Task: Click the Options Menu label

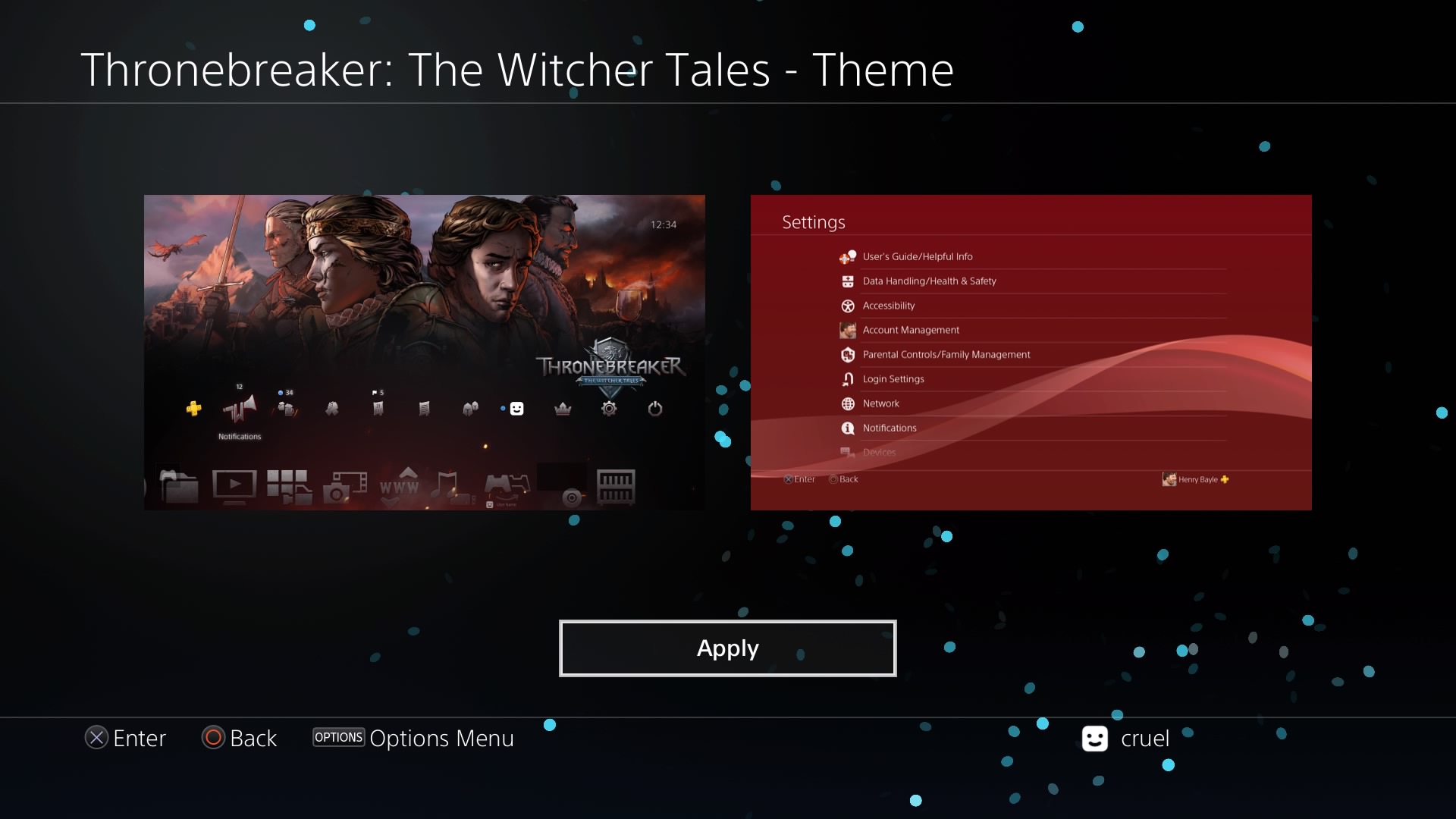Action: coord(441,738)
